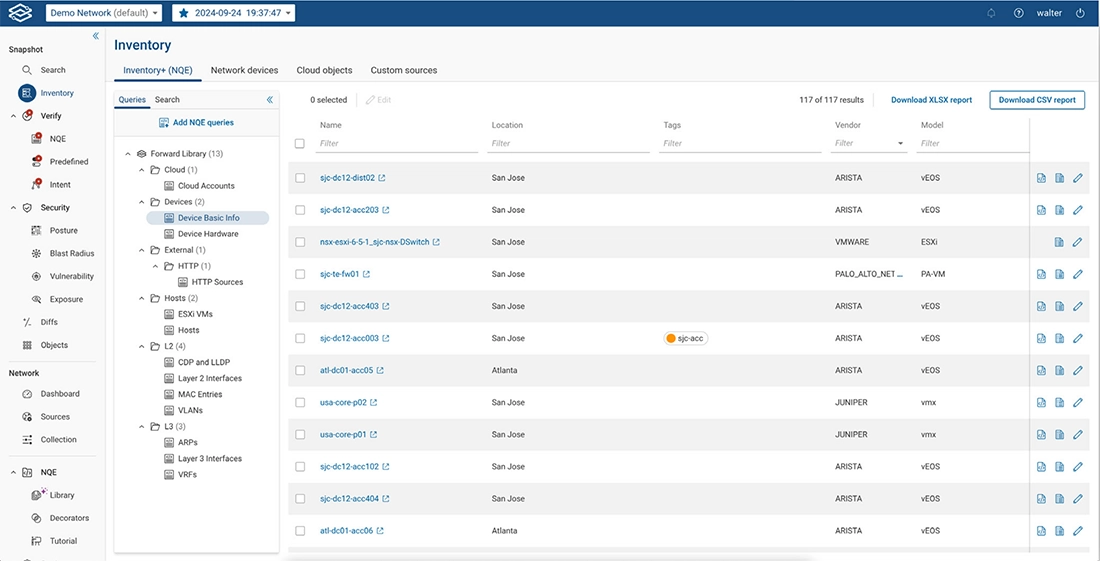Open Collection page
The image size is (1100, 561).
point(58,440)
